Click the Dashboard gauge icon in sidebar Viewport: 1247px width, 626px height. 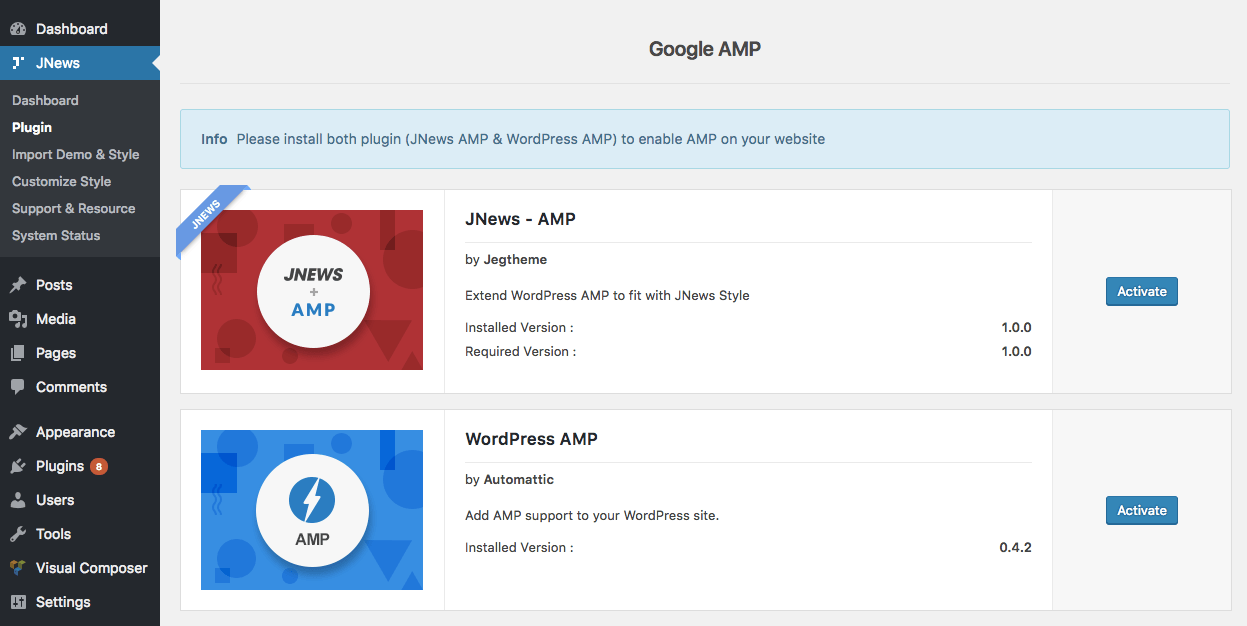click(x=18, y=29)
